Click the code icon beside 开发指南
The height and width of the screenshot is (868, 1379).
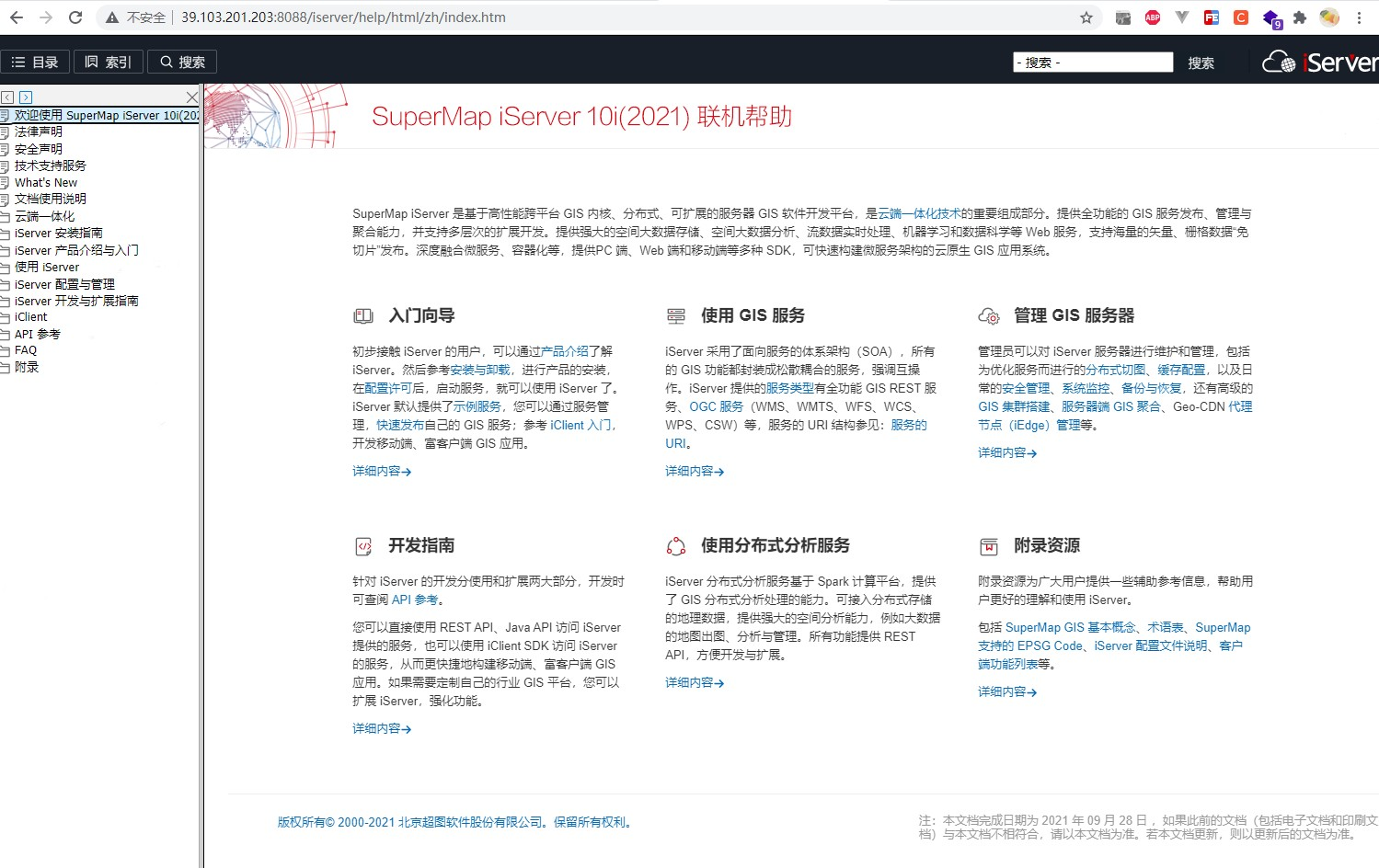point(363,546)
